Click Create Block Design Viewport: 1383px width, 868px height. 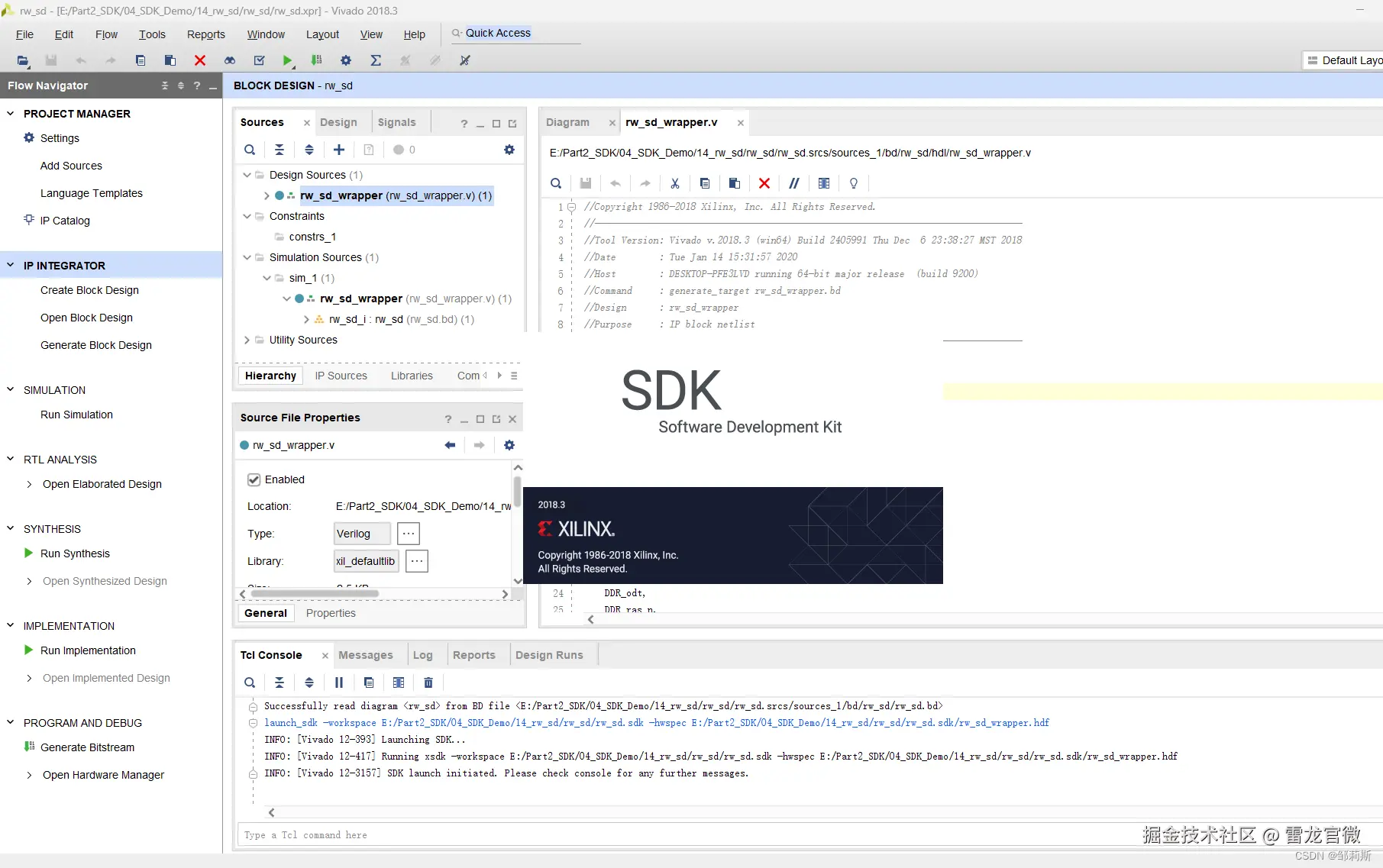(x=89, y=290)
